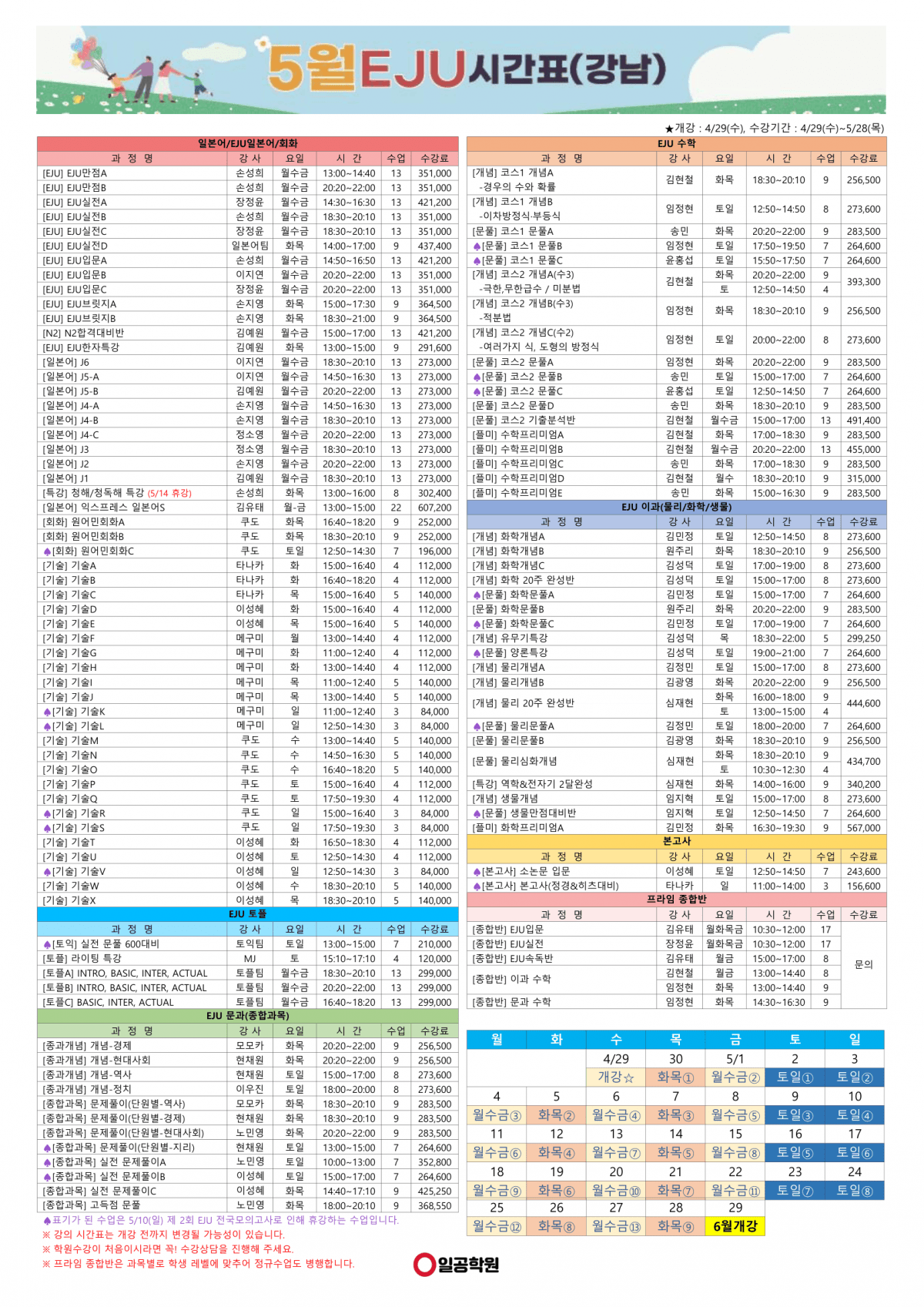
Task: Click the yellow 6월개강 calendar cell
Action: [735, 1226]
